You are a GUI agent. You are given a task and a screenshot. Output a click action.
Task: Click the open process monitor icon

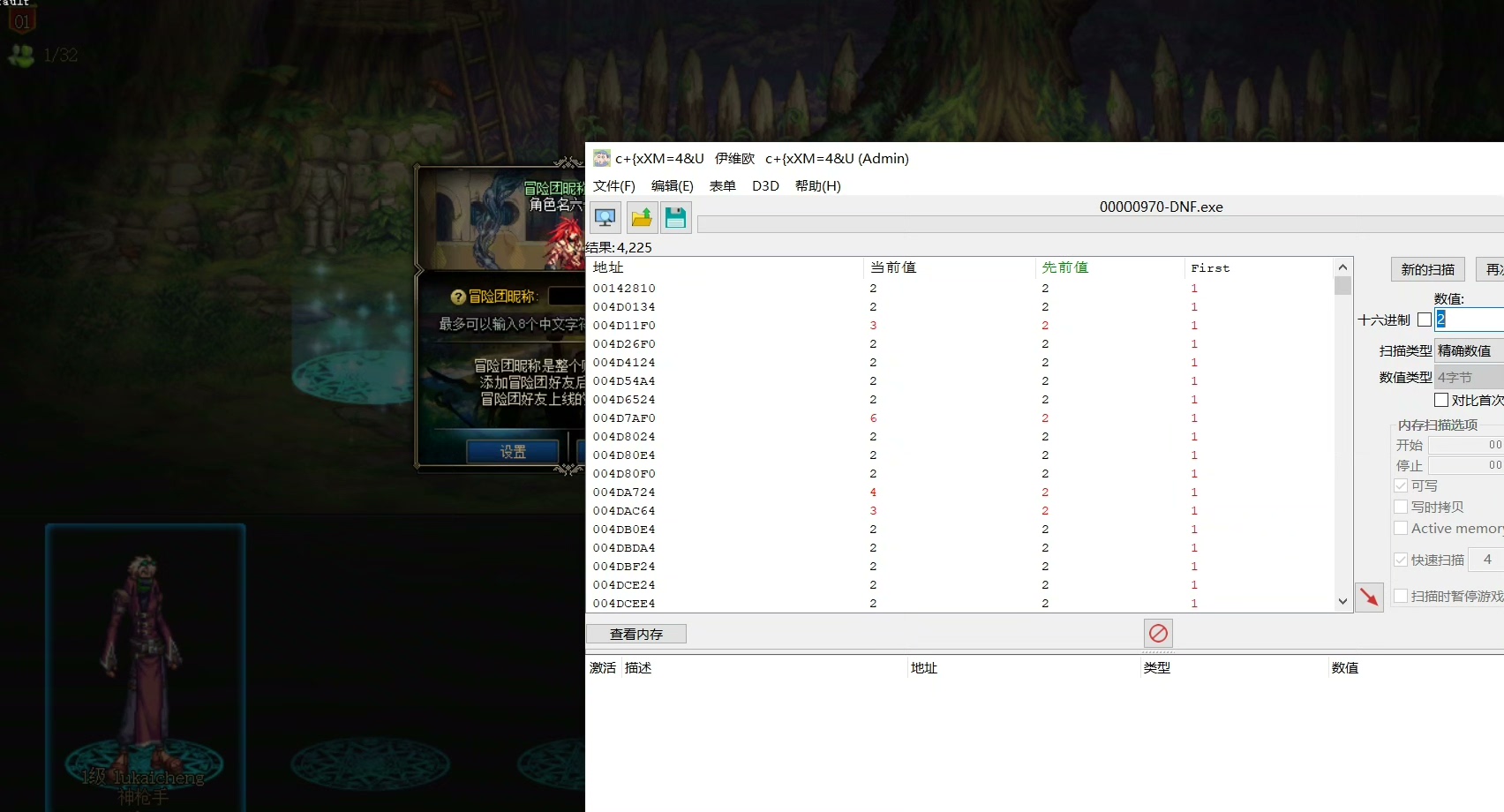pos(605,217)
